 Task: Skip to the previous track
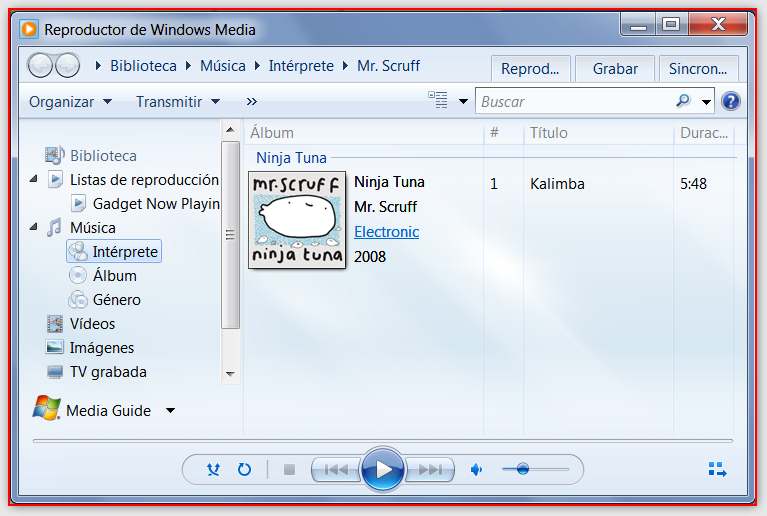pyautogui.click(x=336, y=470)
